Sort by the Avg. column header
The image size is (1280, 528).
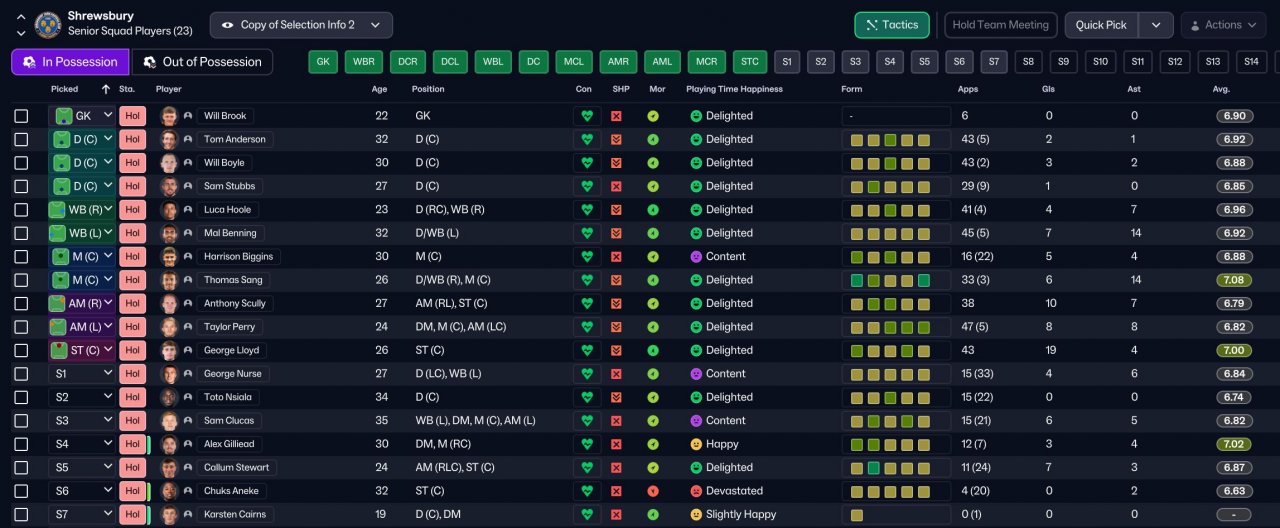pos(1221,89)
